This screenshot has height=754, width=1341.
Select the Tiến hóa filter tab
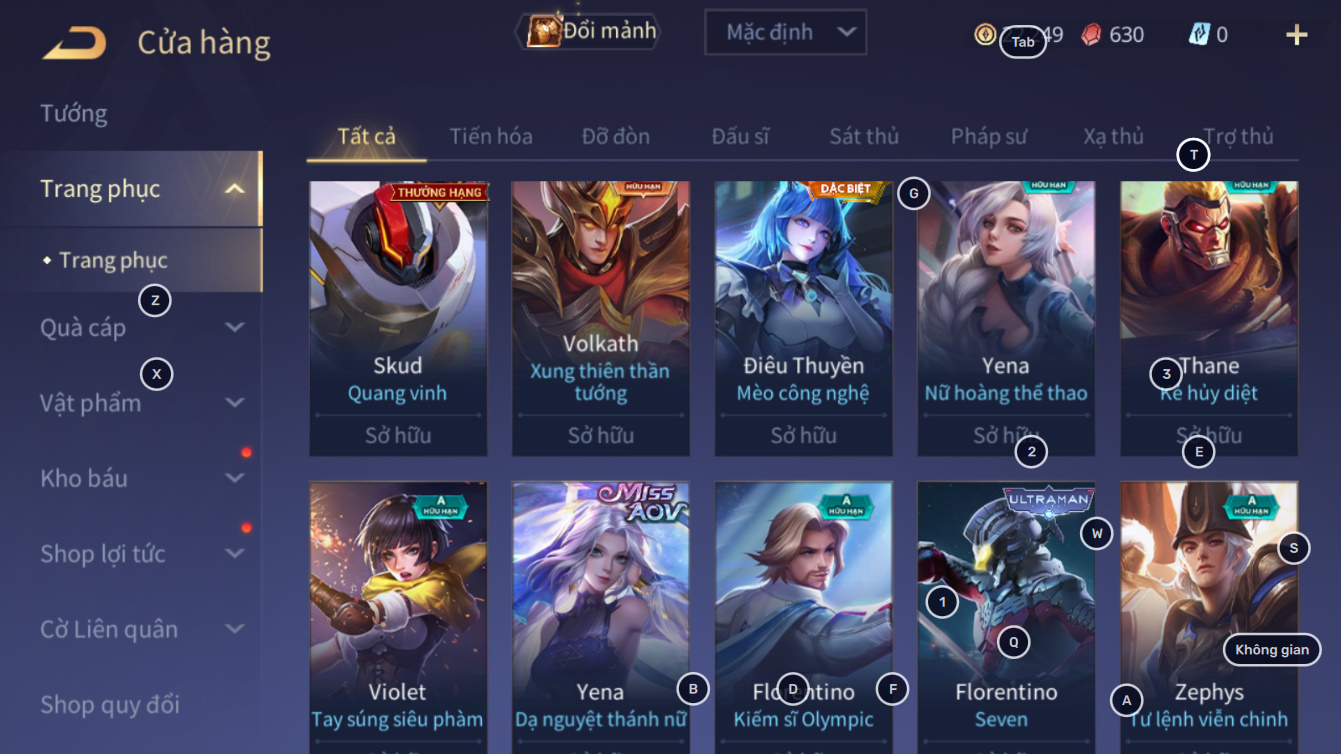pos(491,136)
